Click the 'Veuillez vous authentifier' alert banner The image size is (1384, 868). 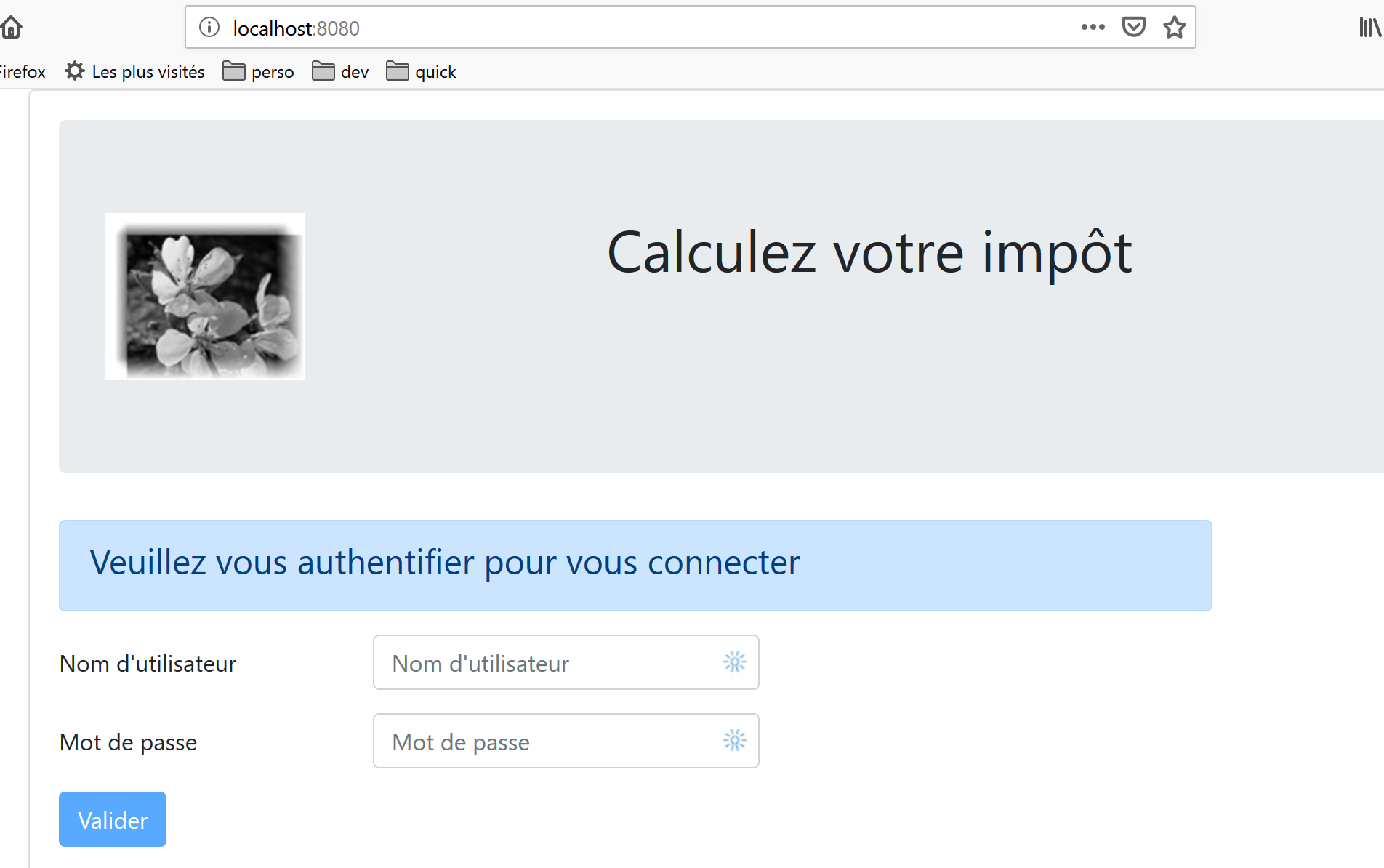point(635,565)
